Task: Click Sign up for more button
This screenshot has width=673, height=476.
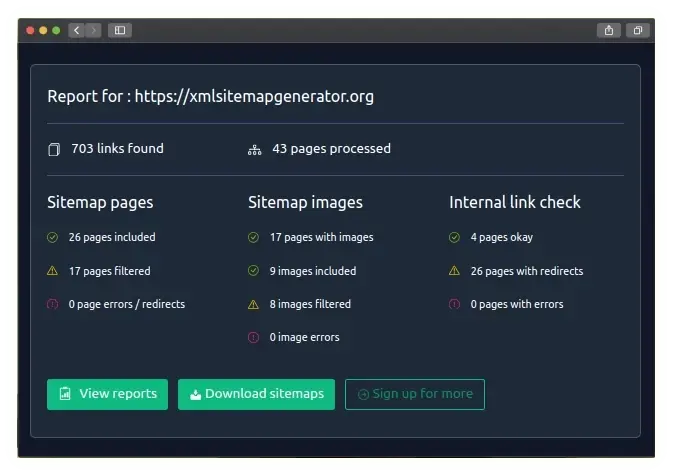Action: (x=415, y=394)
